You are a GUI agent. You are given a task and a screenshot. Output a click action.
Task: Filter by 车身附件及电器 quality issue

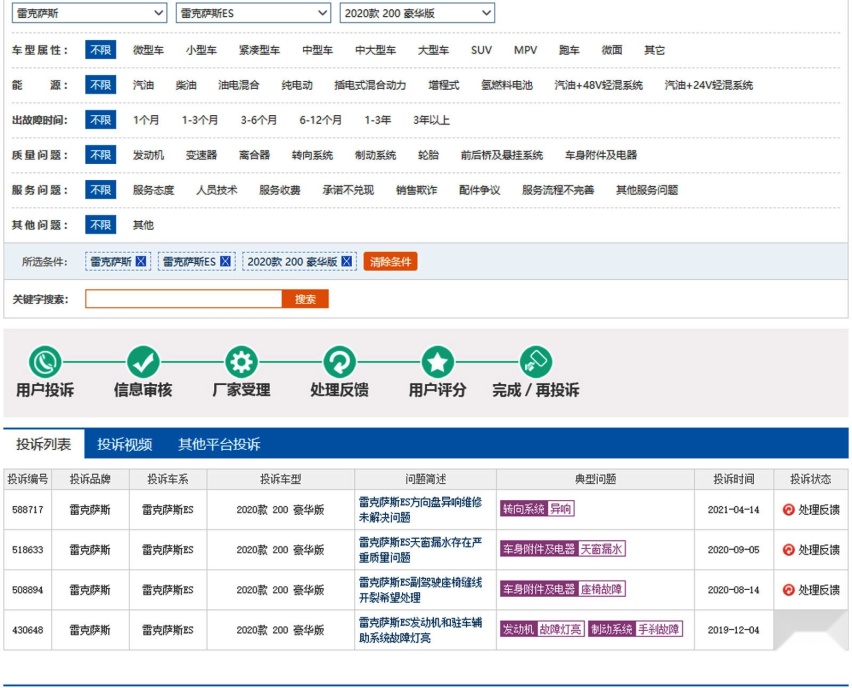[x=600, y=155]
